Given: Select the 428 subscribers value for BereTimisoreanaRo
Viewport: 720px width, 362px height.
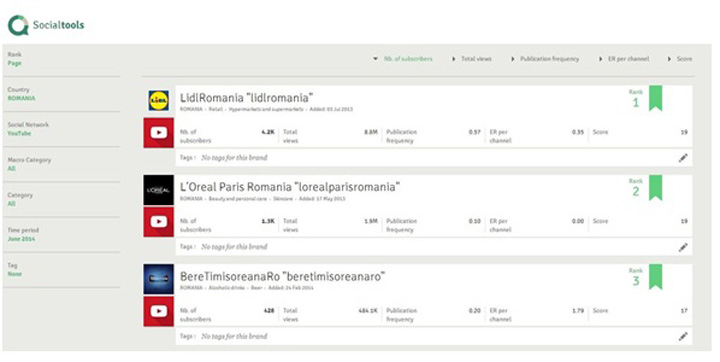Looking at the screenshot, I should (269, 311).
